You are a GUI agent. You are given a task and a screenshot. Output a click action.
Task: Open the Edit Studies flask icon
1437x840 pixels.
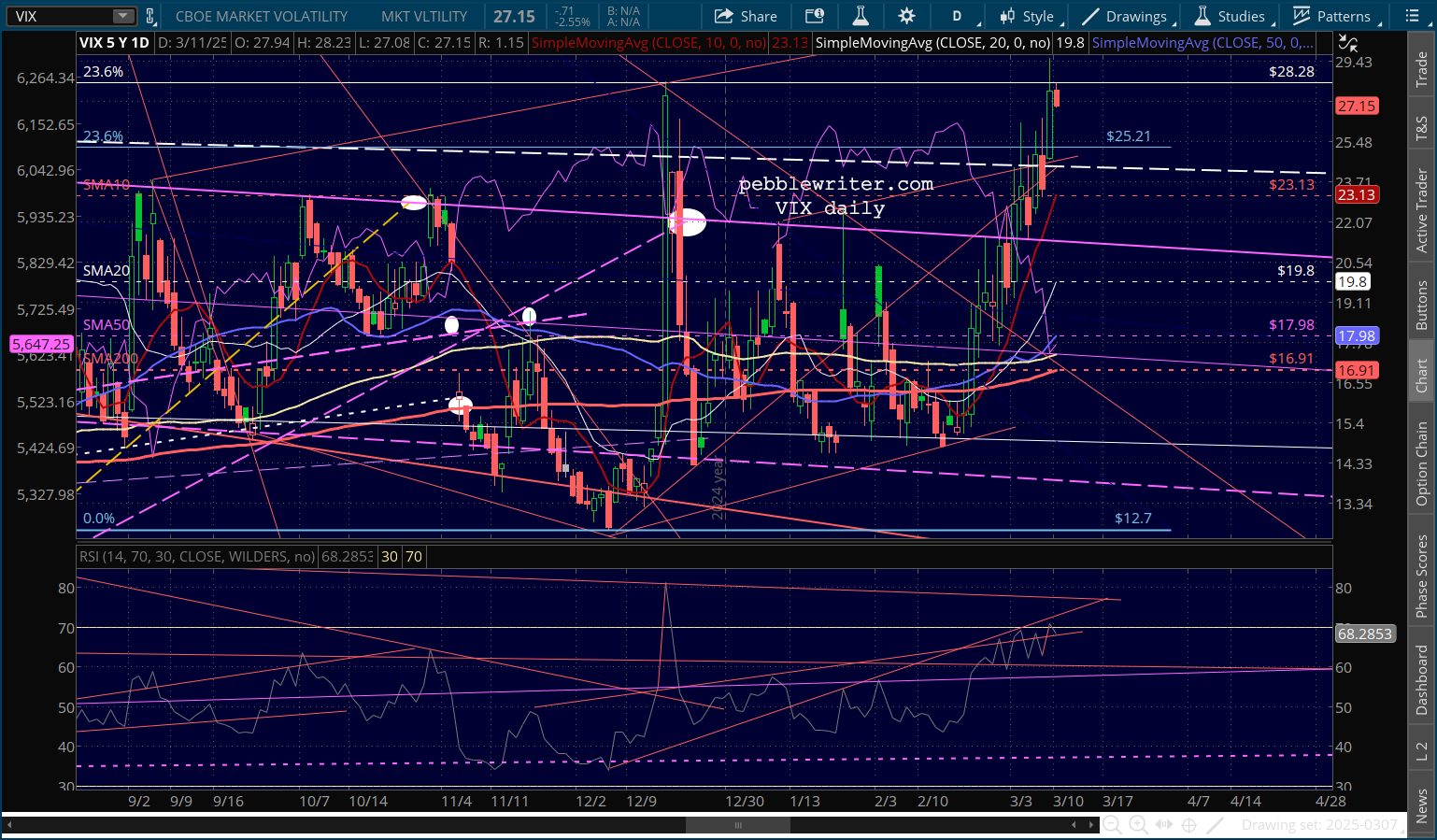click(861, 16)
